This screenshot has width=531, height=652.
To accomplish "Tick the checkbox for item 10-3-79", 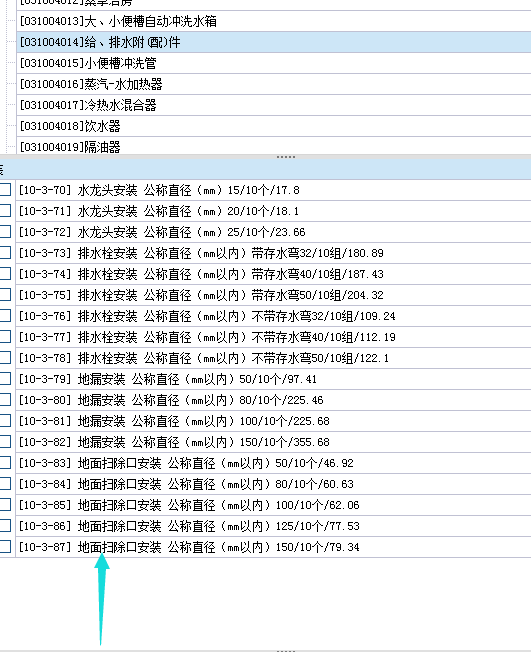I will tap(5, 379).
